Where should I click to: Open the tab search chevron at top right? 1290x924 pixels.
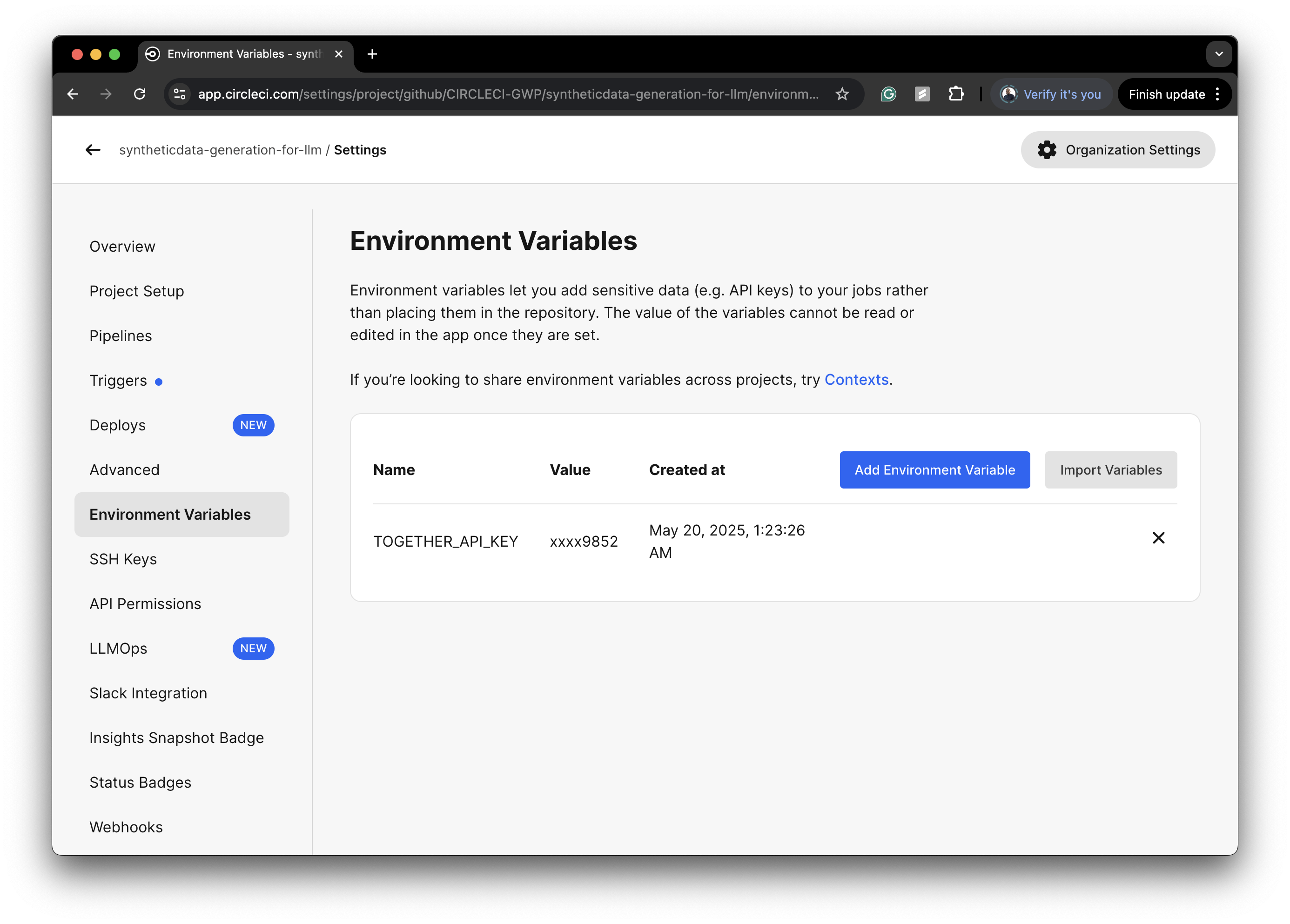pyautogui.click(x=1219, y=54)
